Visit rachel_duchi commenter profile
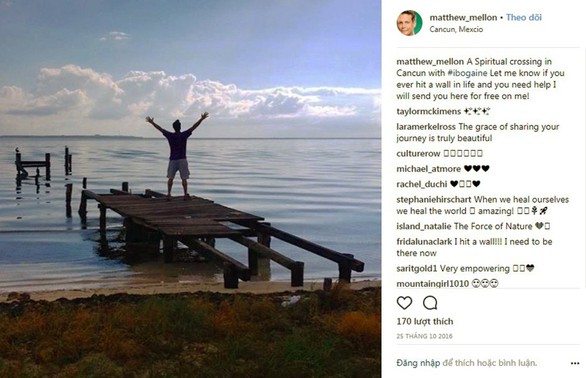This screenshot has height=378, width=586. tap(422, 184)
